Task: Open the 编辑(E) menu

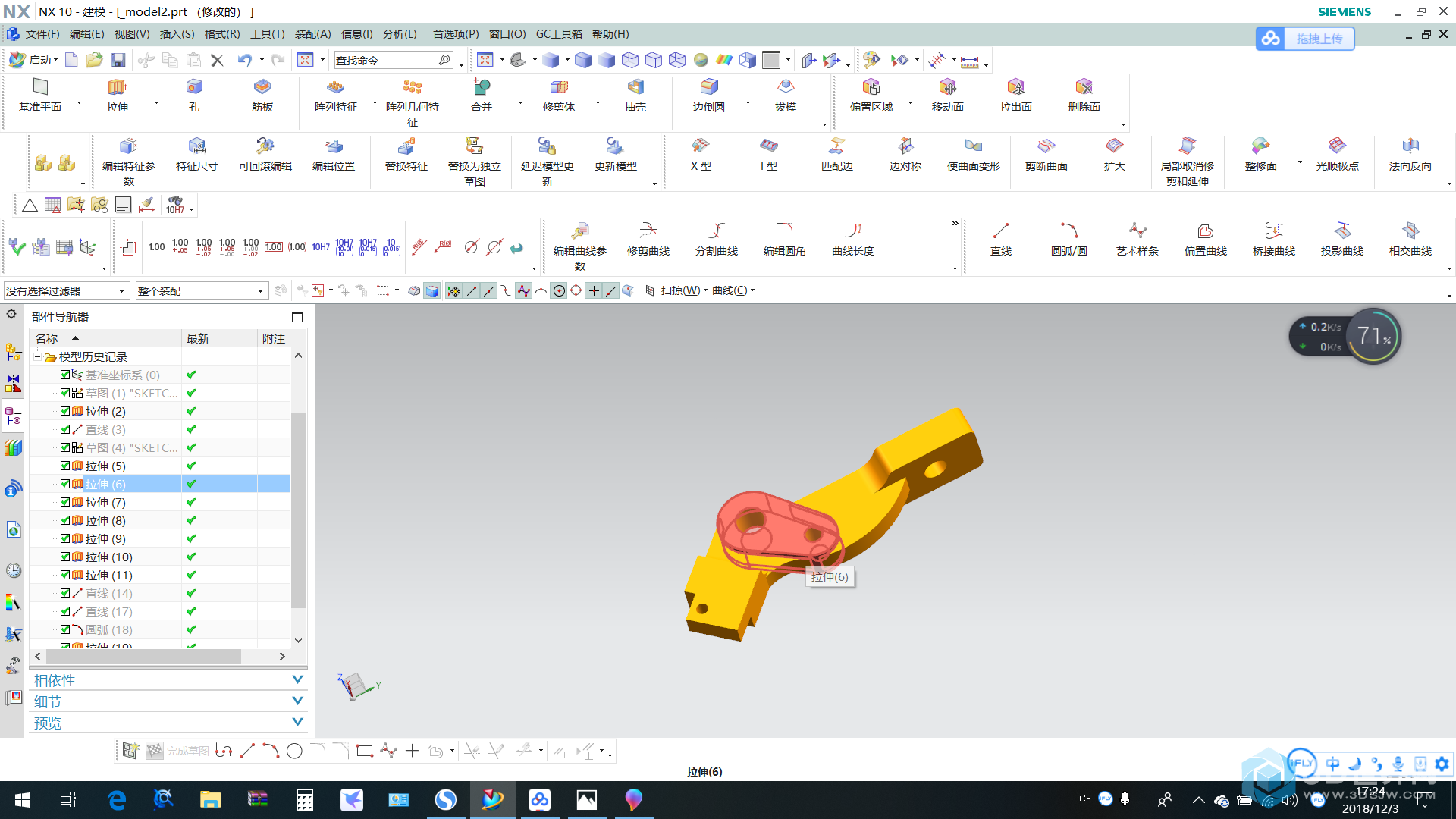Action: pos(86,34)
